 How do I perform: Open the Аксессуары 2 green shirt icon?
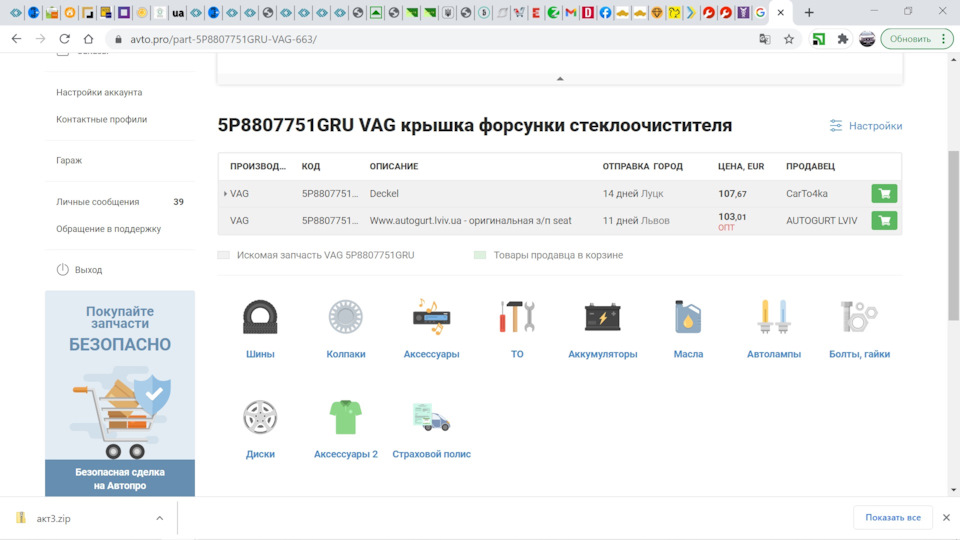[345, 418]
